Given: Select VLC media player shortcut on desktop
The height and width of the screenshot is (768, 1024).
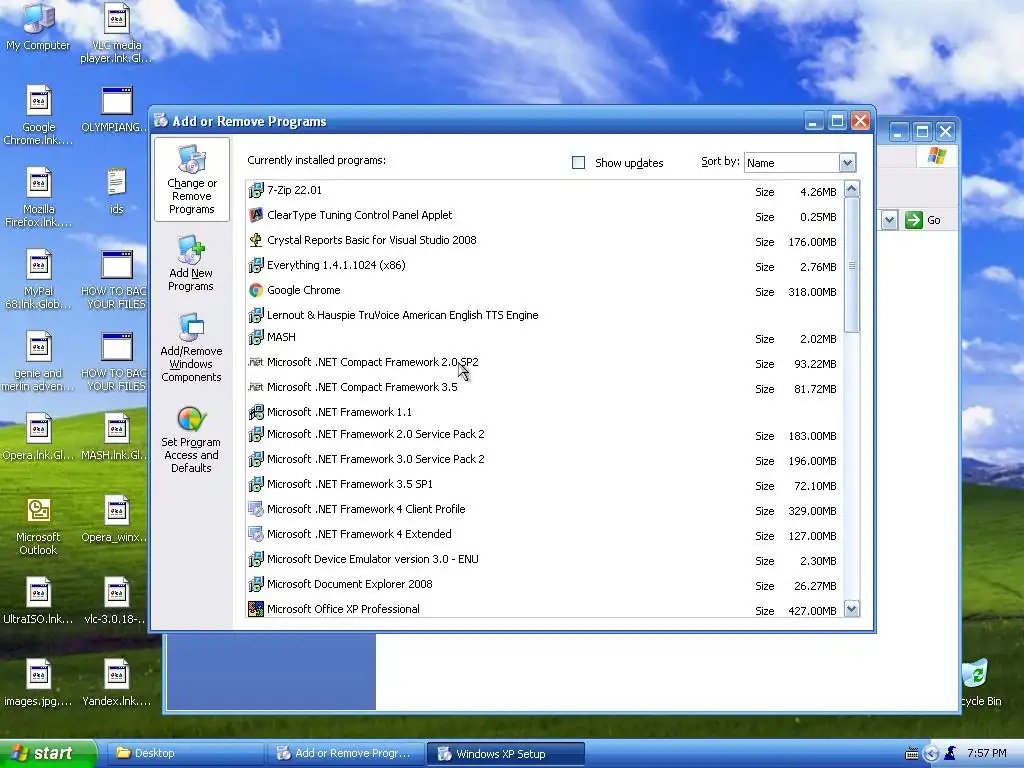Looking at the screenshot, I should (116, 33).
